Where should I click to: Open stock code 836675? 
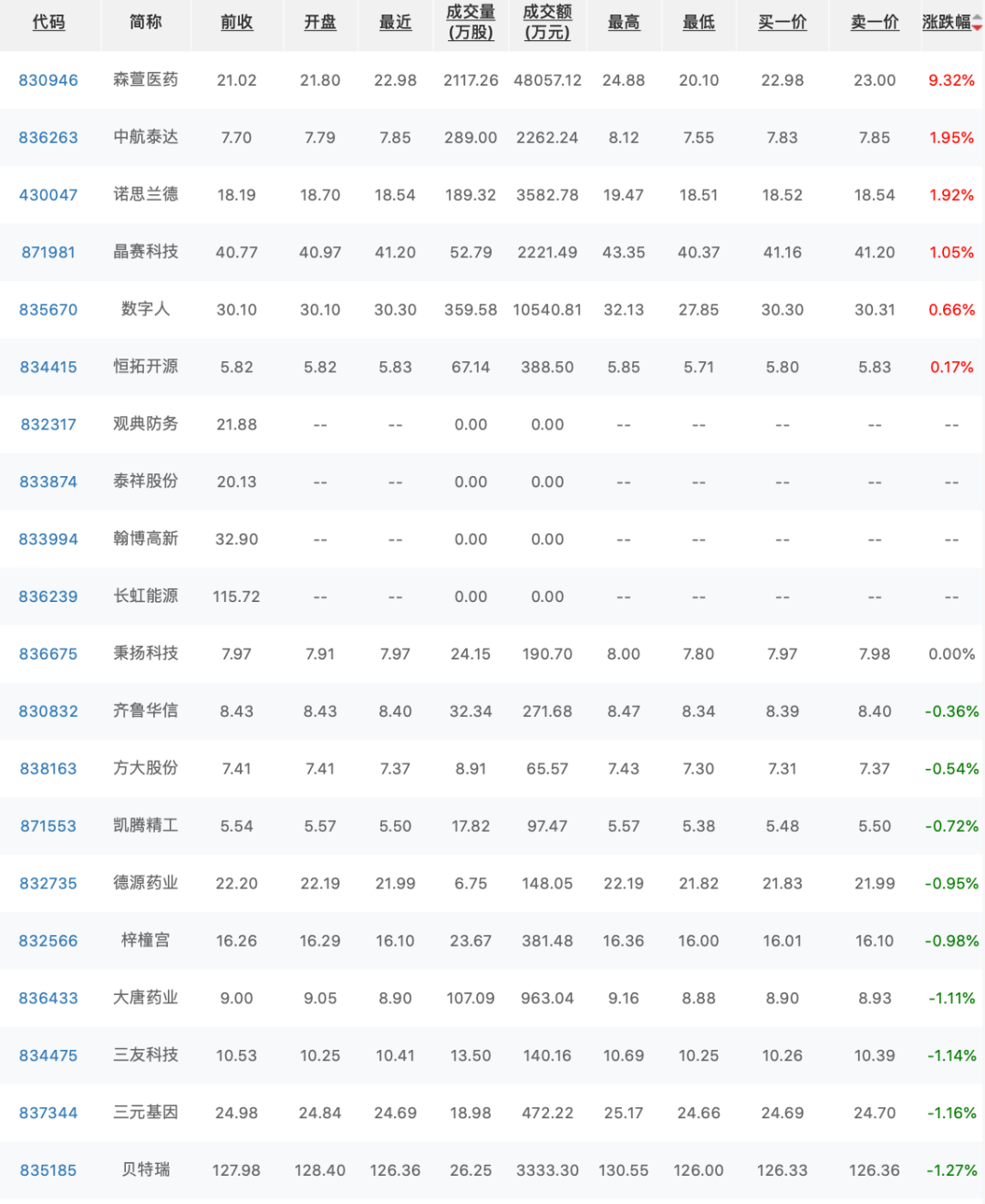click(48, 655)
